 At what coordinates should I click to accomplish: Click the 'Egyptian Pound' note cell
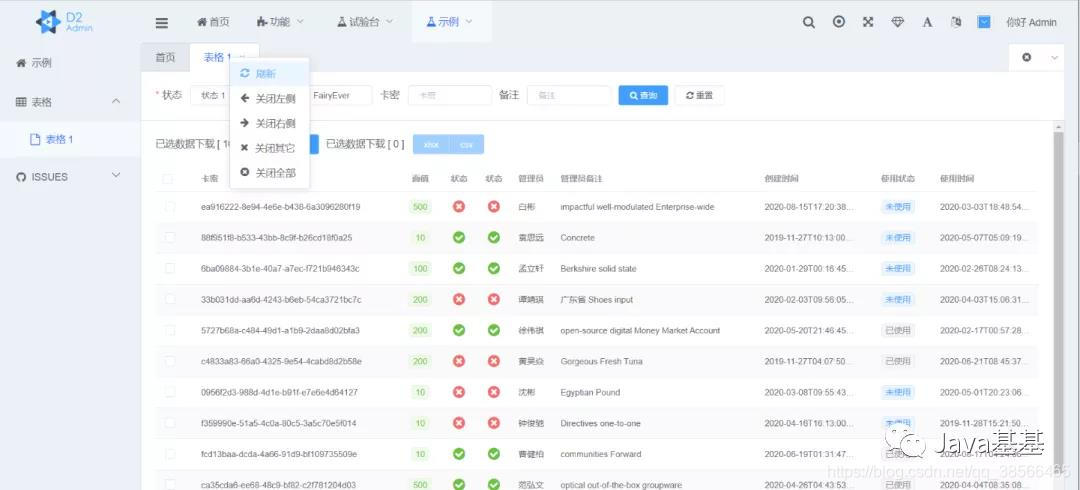590,392
